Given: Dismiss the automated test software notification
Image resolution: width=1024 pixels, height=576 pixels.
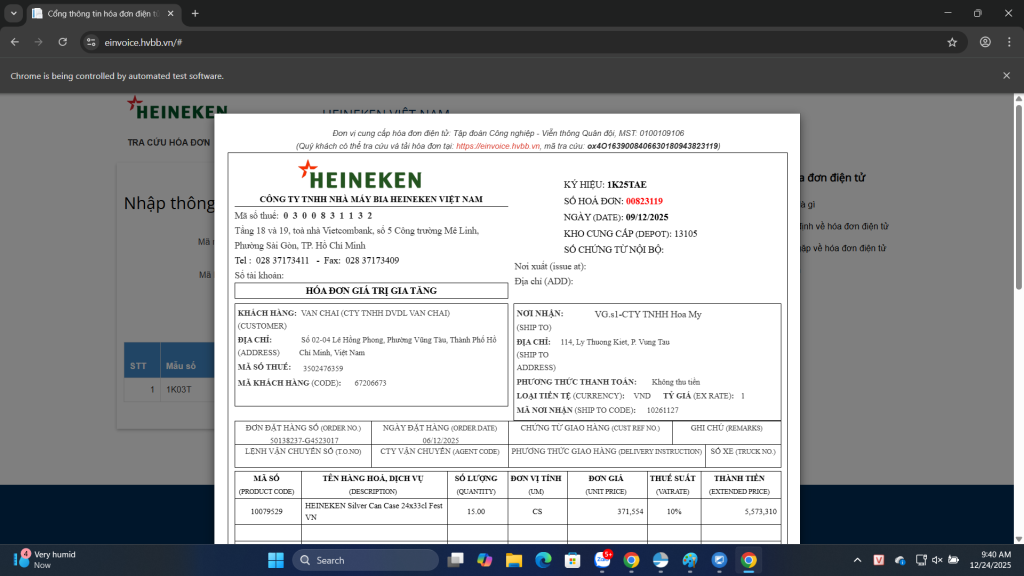Looking at the screenshot, I should pyautogui.click(x=1006, y=76).
